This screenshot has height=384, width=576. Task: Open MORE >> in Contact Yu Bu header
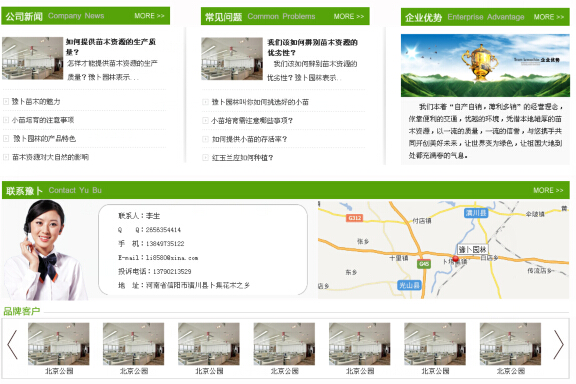pos(548,190)
